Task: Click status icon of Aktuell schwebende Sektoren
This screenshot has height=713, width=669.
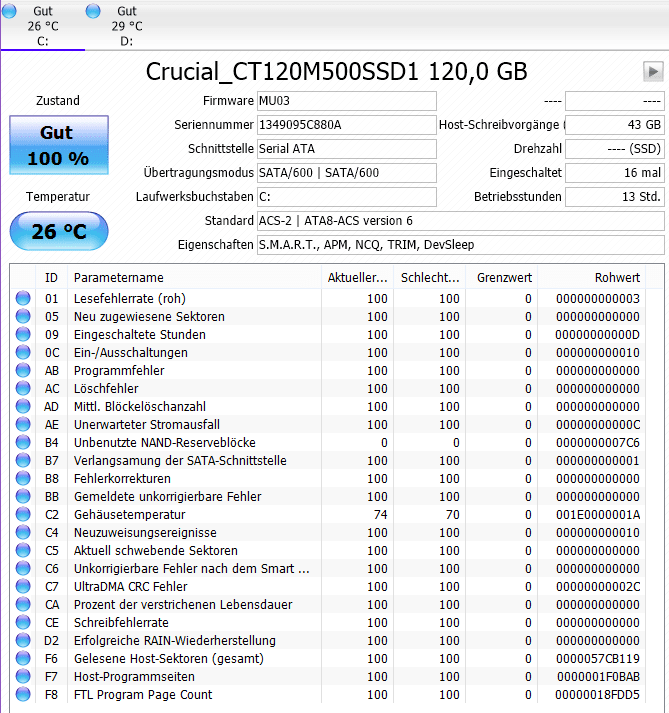Action: (23, 550)
